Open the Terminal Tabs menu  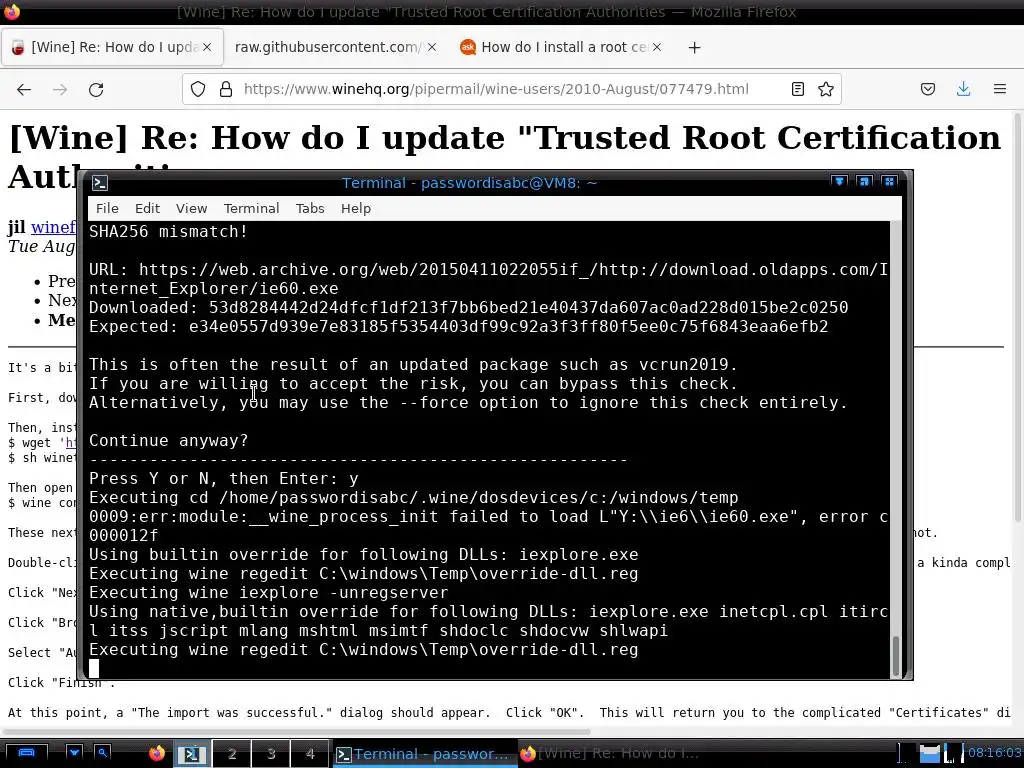coord(310,208)
